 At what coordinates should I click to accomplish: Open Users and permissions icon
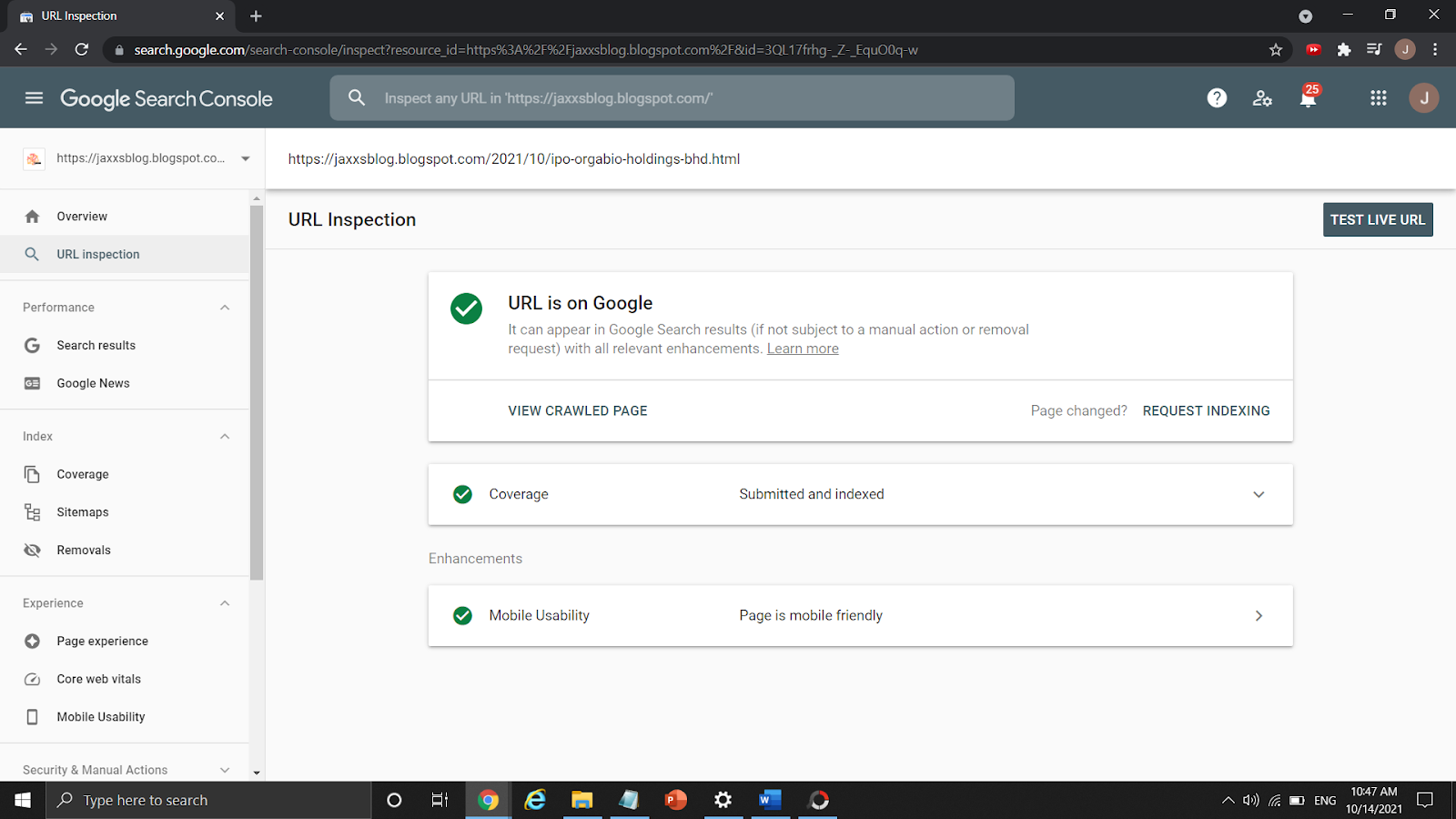click(1262, 98)
